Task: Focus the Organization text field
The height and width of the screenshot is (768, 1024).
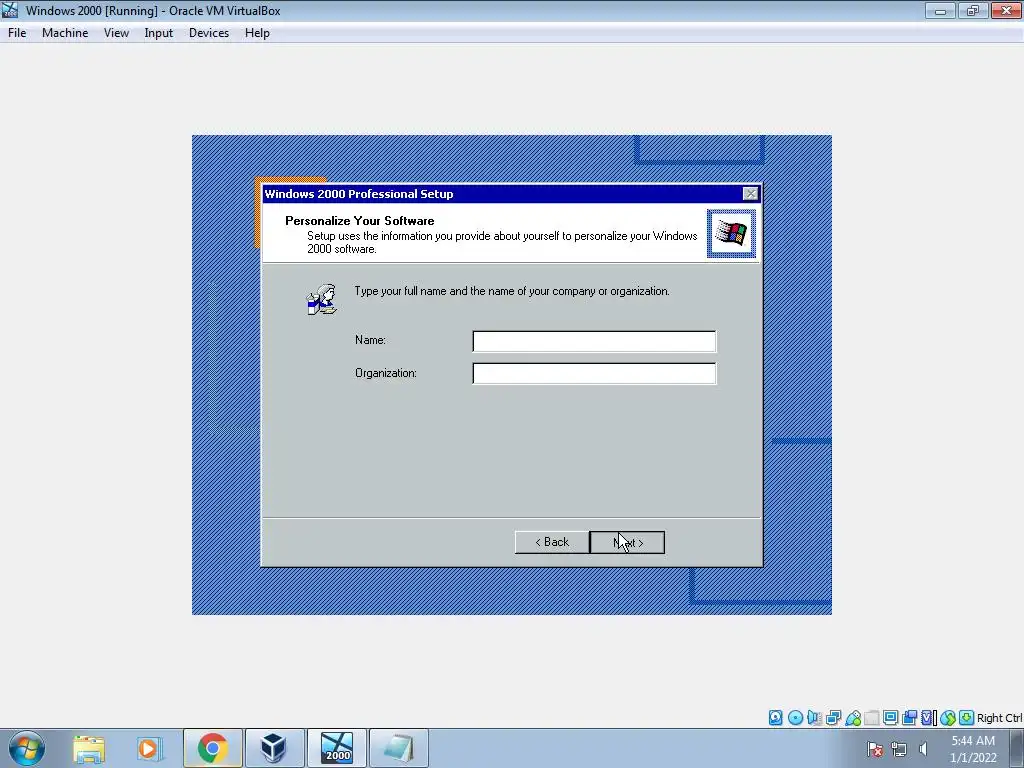Action: [x=594, y=374]
